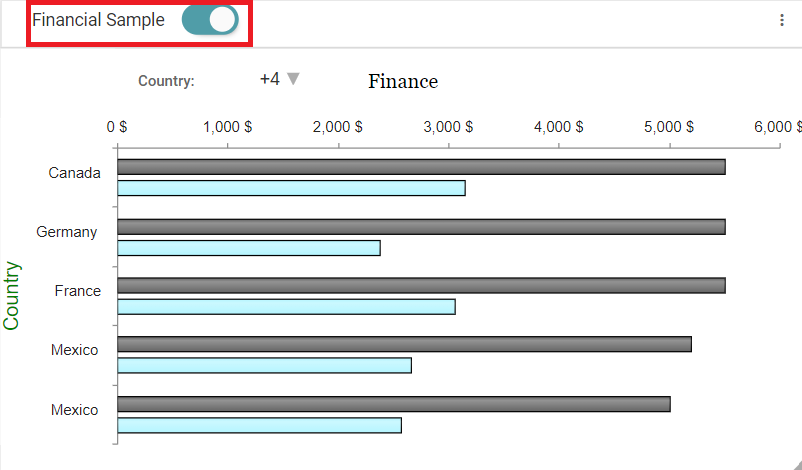This screenshot has width=802, height=470.
Task: Click the green Country axis title
Action: point(12,295)
